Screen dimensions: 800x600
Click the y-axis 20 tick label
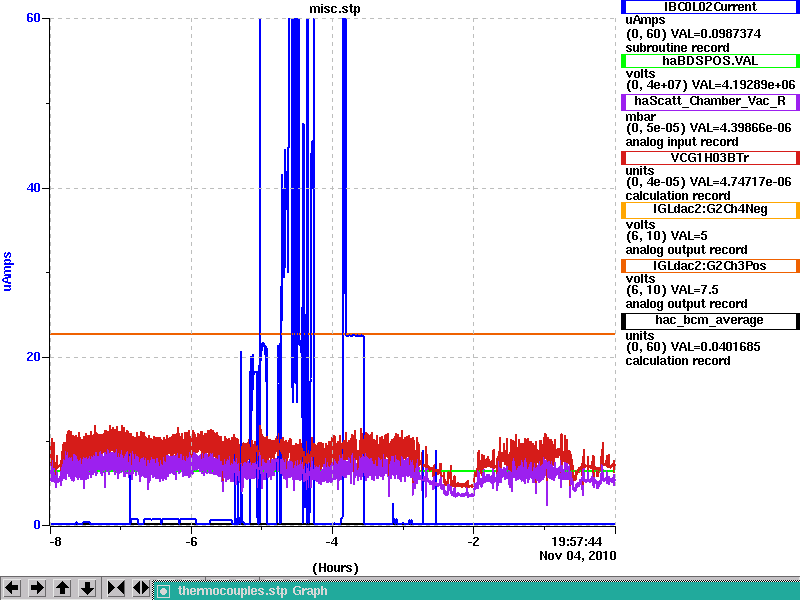(x=33, y=357)
